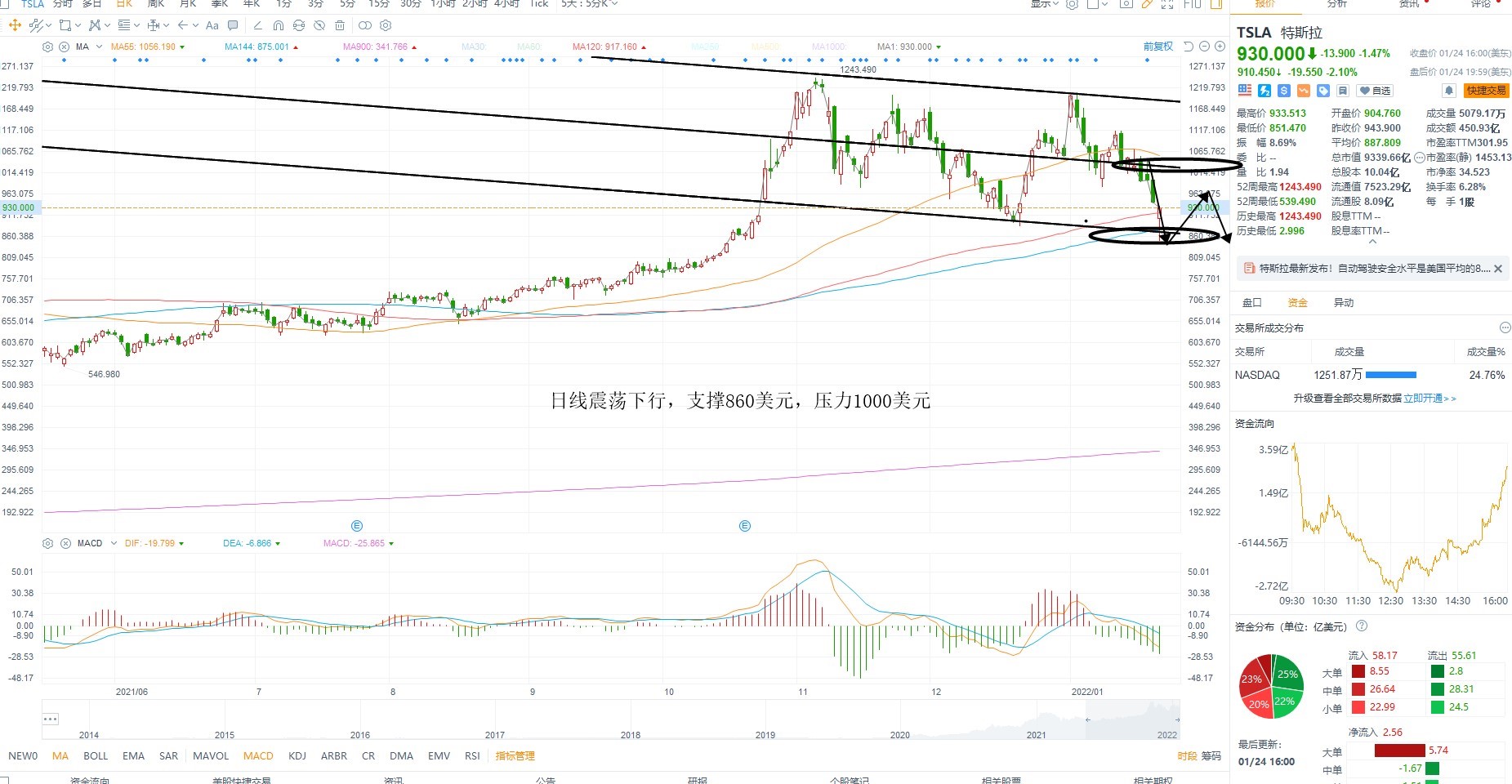Click the 筹码 chip distribution button

[1211, 756]
